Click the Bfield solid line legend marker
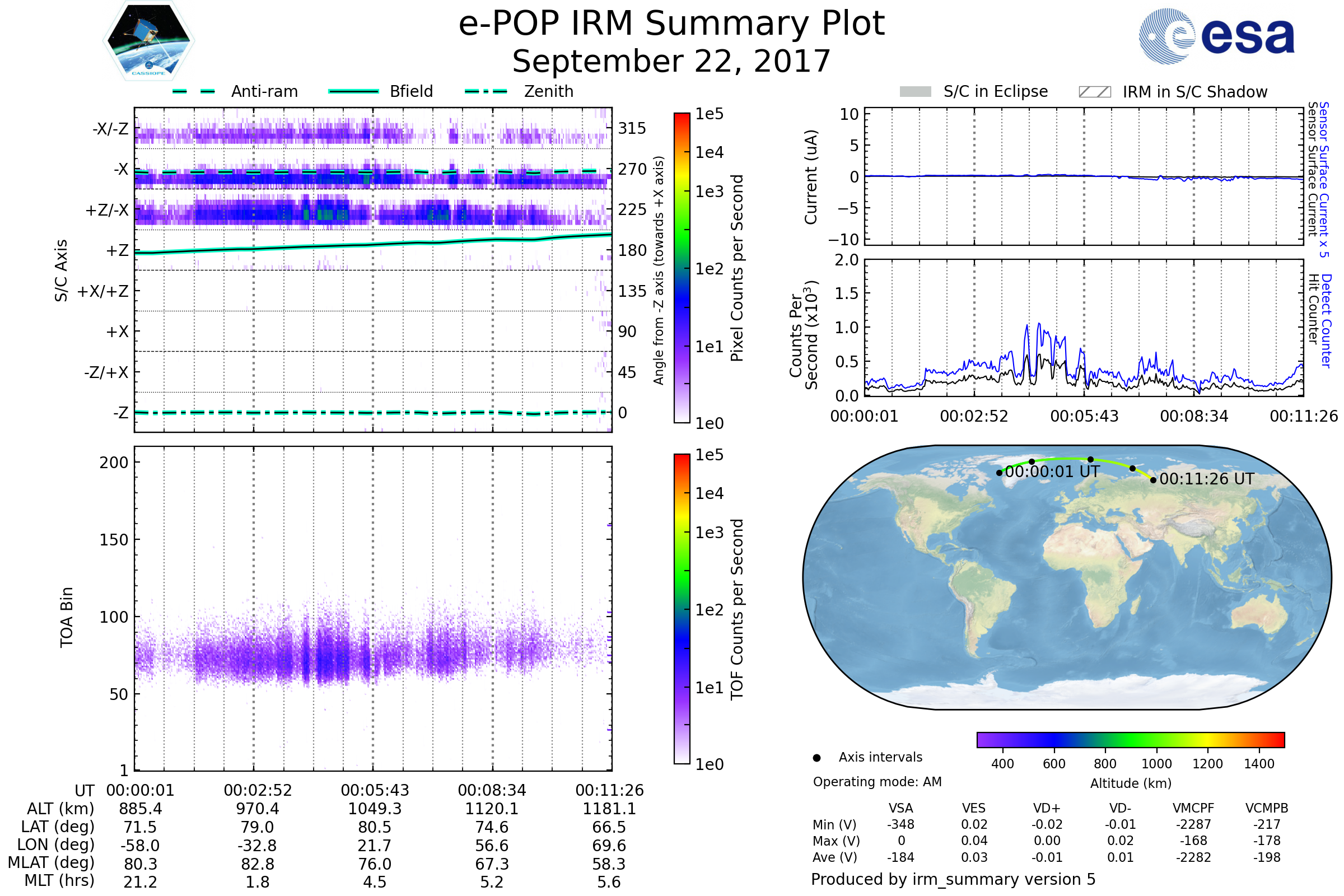 (x=353, y=91)
